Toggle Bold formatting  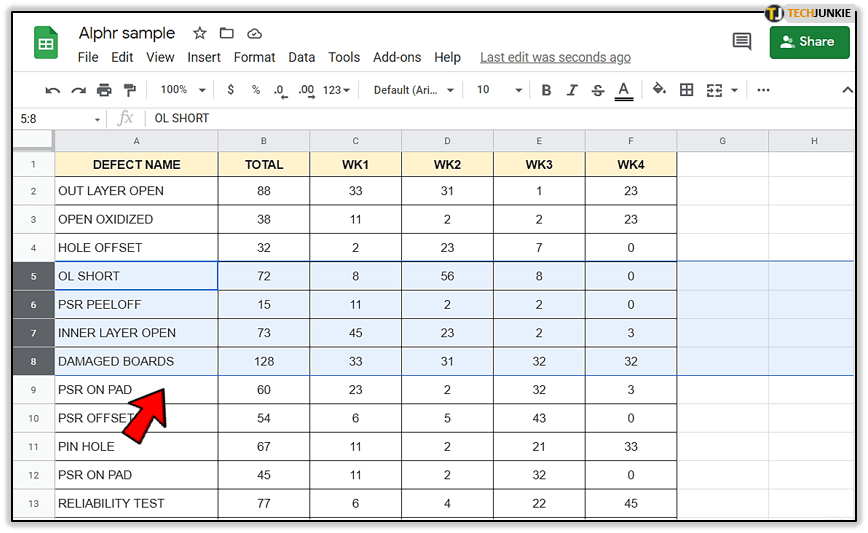(546, 90)
